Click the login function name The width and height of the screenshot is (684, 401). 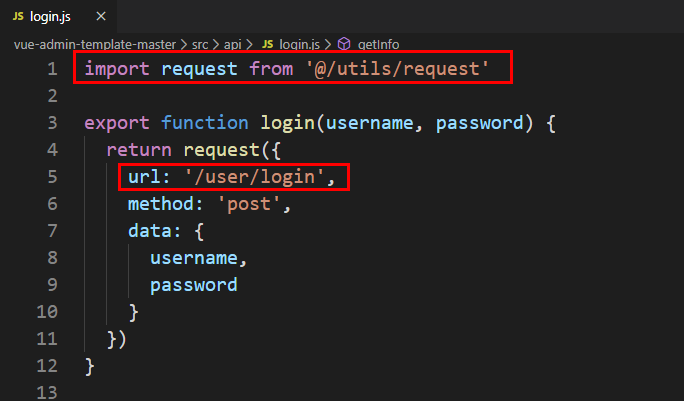coord(287,123)
